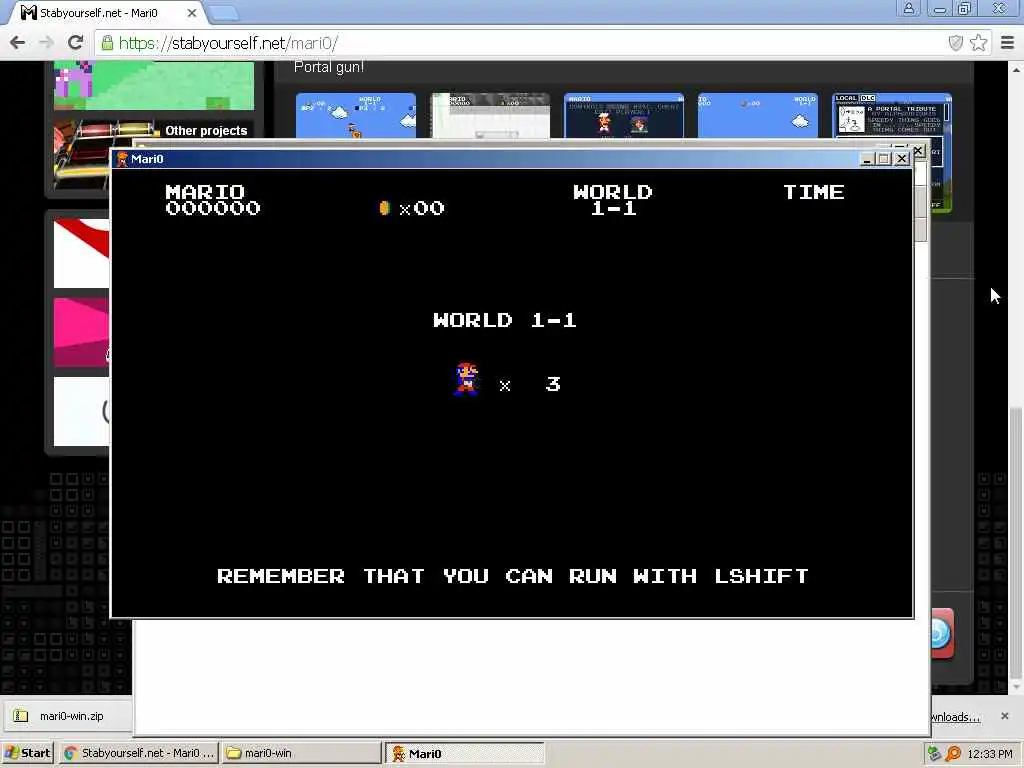1024x768 pixels.
Task: Minimize the Mari0 game window
Action: coord(867,159)
